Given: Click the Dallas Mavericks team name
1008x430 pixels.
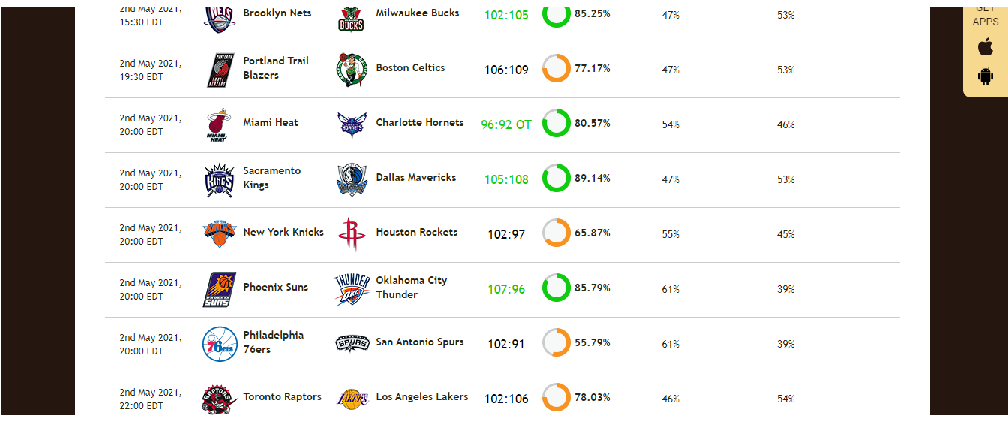Looking at the screenshot, I should click(416, 177).
